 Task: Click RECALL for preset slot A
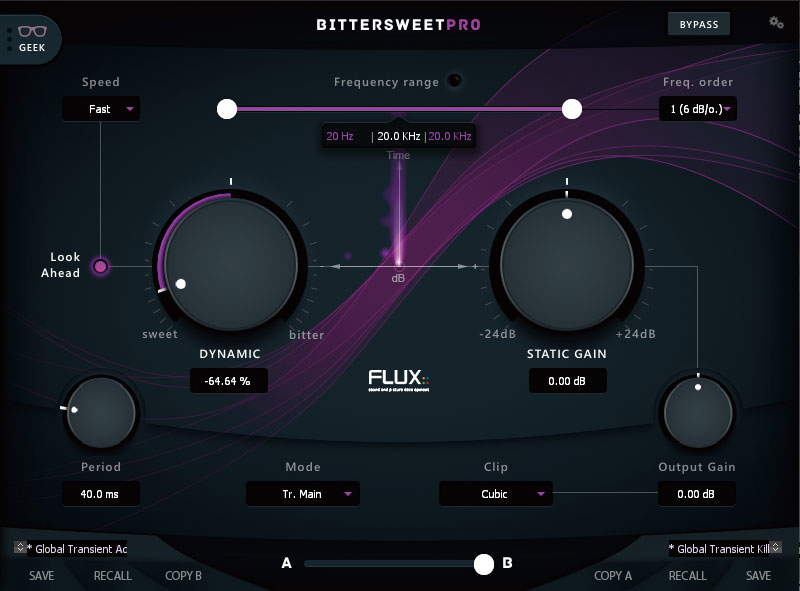[x=113, y=576]
